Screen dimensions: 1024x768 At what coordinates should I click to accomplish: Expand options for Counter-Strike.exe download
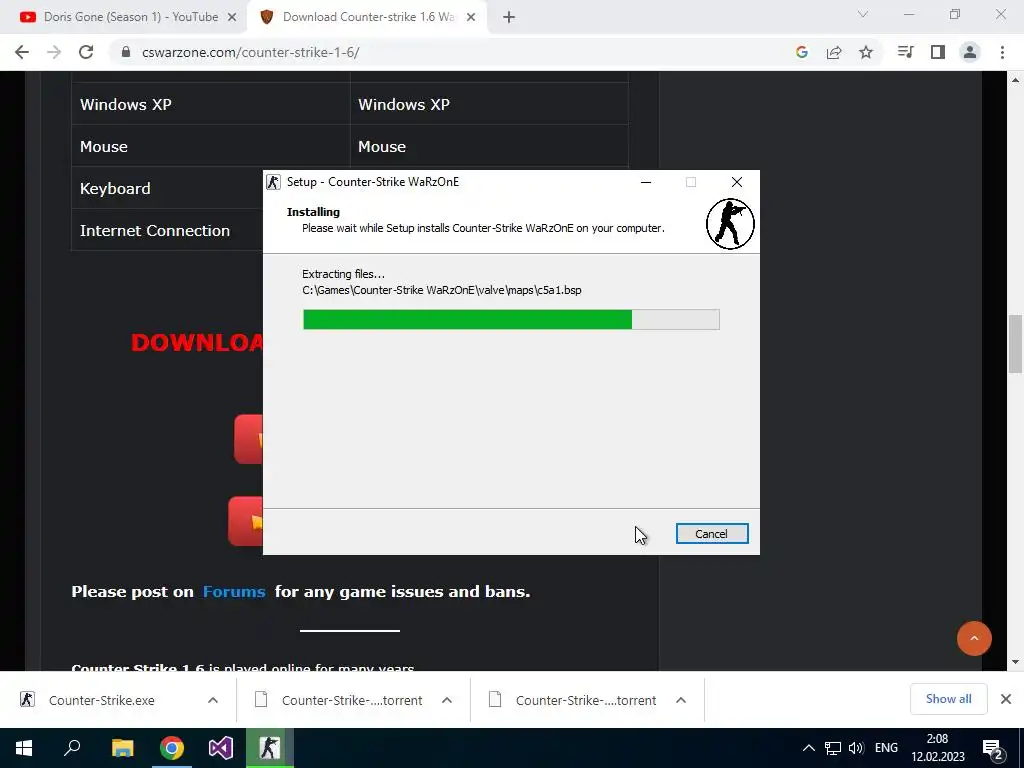click(213, 700)
